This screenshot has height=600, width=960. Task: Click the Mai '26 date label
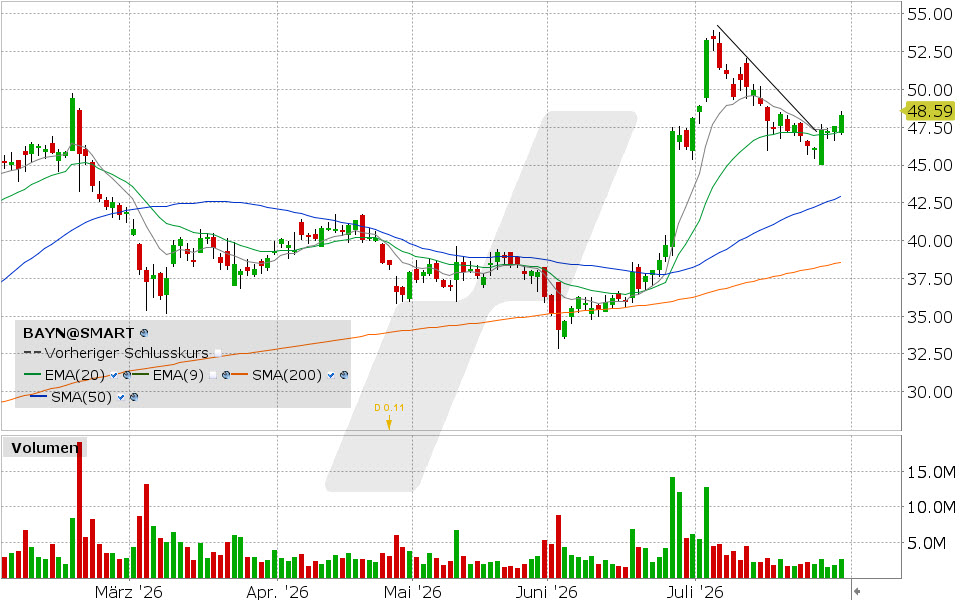coord(413,592)
